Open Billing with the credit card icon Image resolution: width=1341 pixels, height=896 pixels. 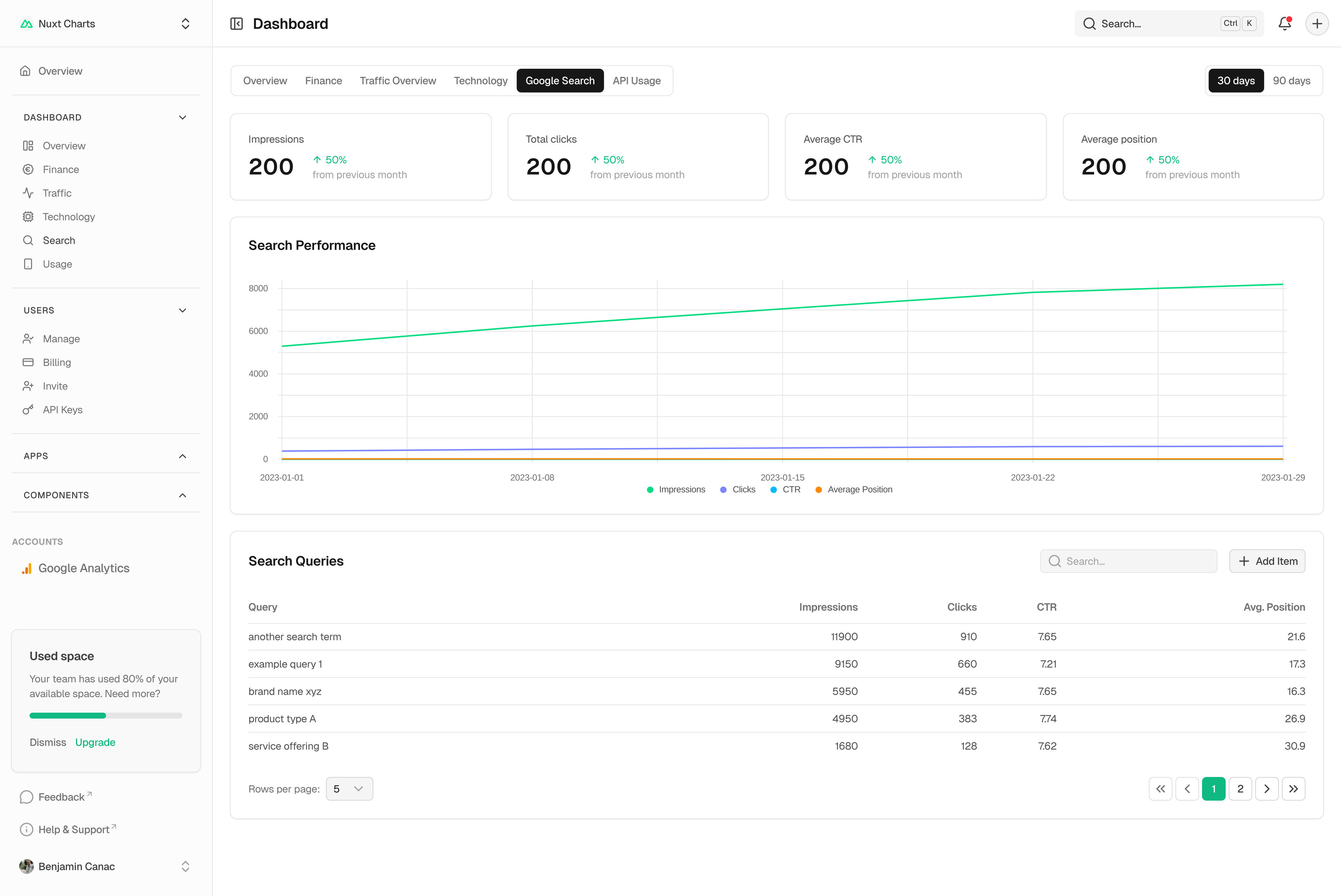pyautogui.click(x=28, y=362)
